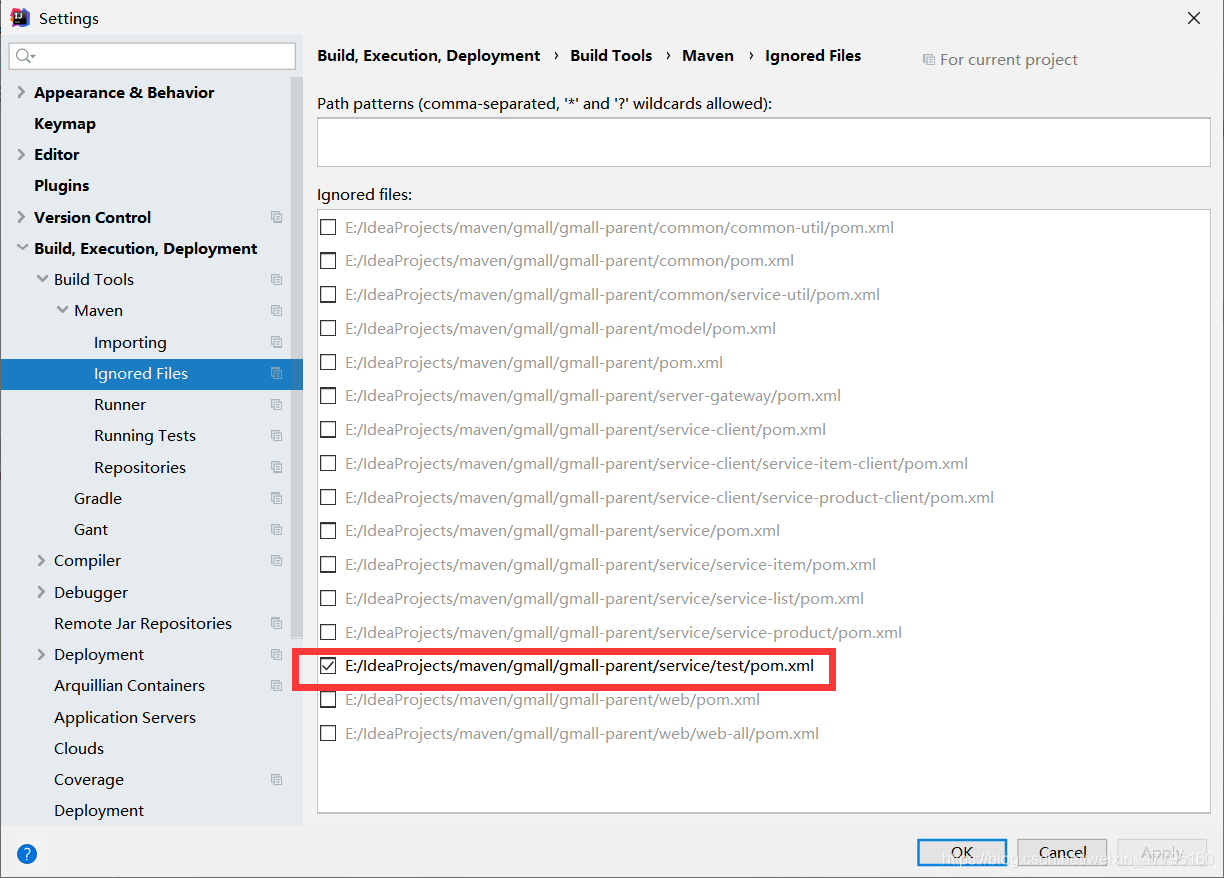The width and height of the screenshot is (1224, 878).
Task: Click the Cancel button
Action: click(x=1062, y=852)
